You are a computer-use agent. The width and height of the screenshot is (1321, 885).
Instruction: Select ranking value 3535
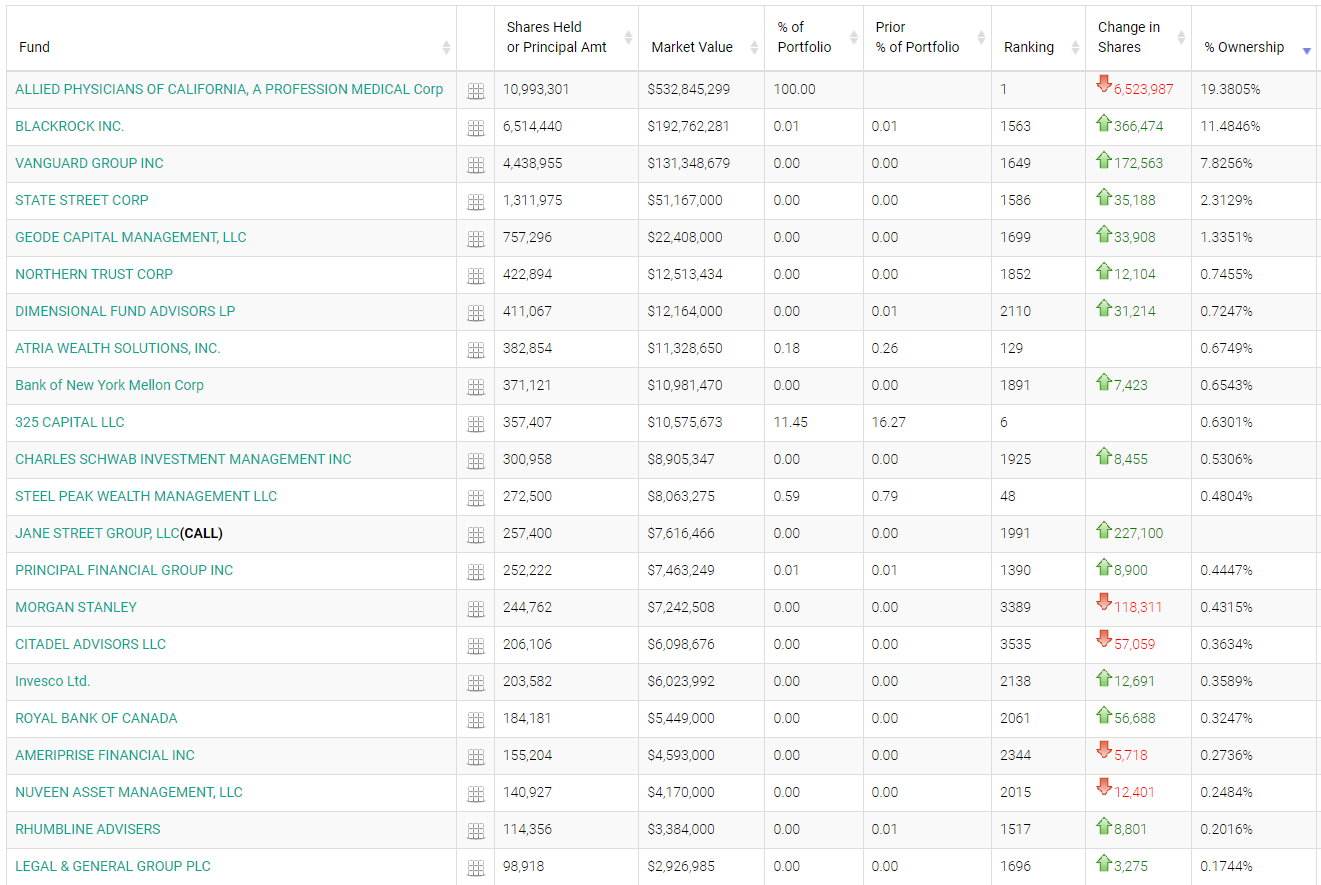[1015, 644]
